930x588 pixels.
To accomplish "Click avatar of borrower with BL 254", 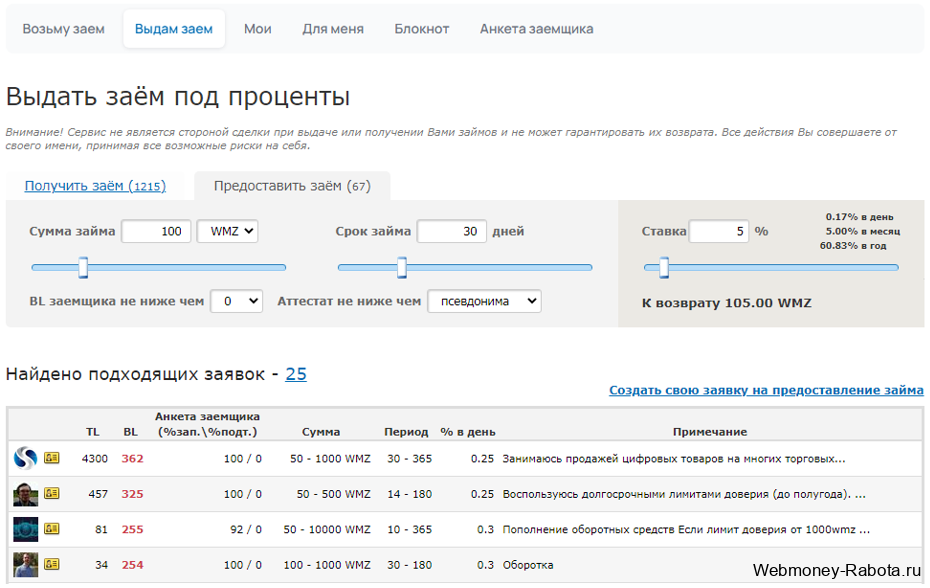I will click(26, 565).
